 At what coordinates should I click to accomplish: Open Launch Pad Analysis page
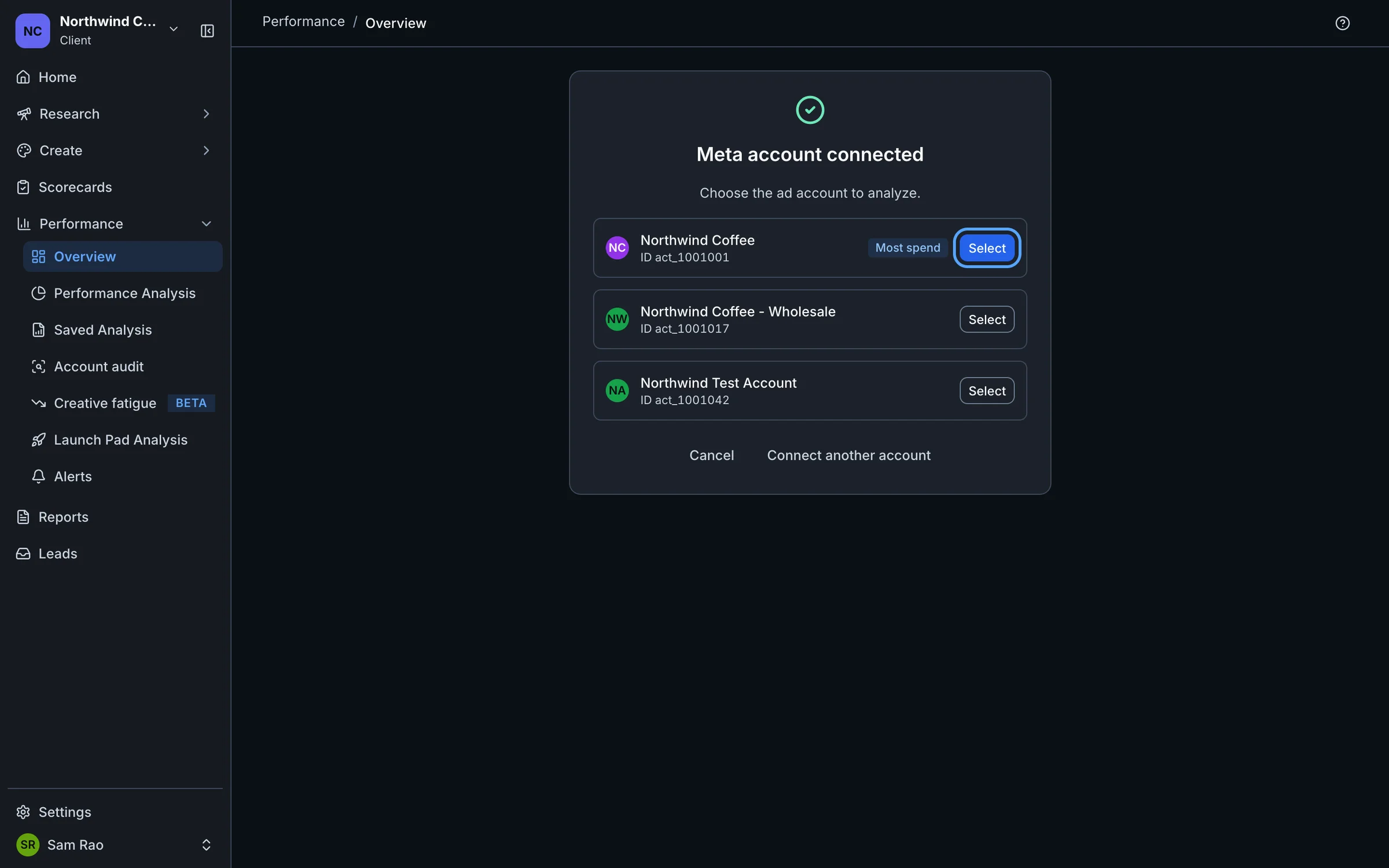tap(123, 440)
